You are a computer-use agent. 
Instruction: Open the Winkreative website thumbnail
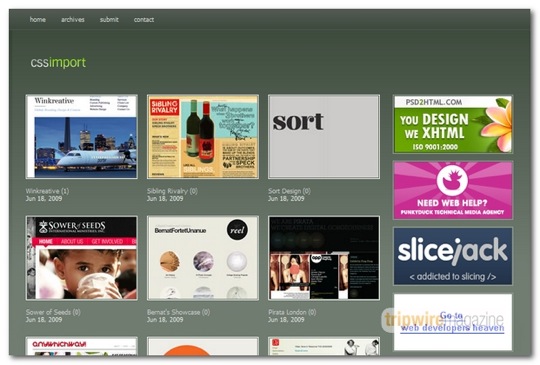(82, 137)
